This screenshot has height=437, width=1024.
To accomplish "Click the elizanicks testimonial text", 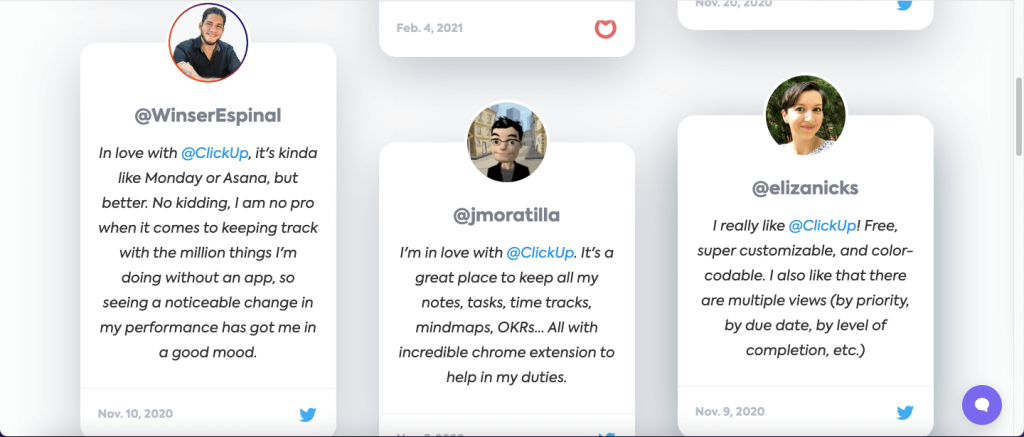I will (805, 288).
